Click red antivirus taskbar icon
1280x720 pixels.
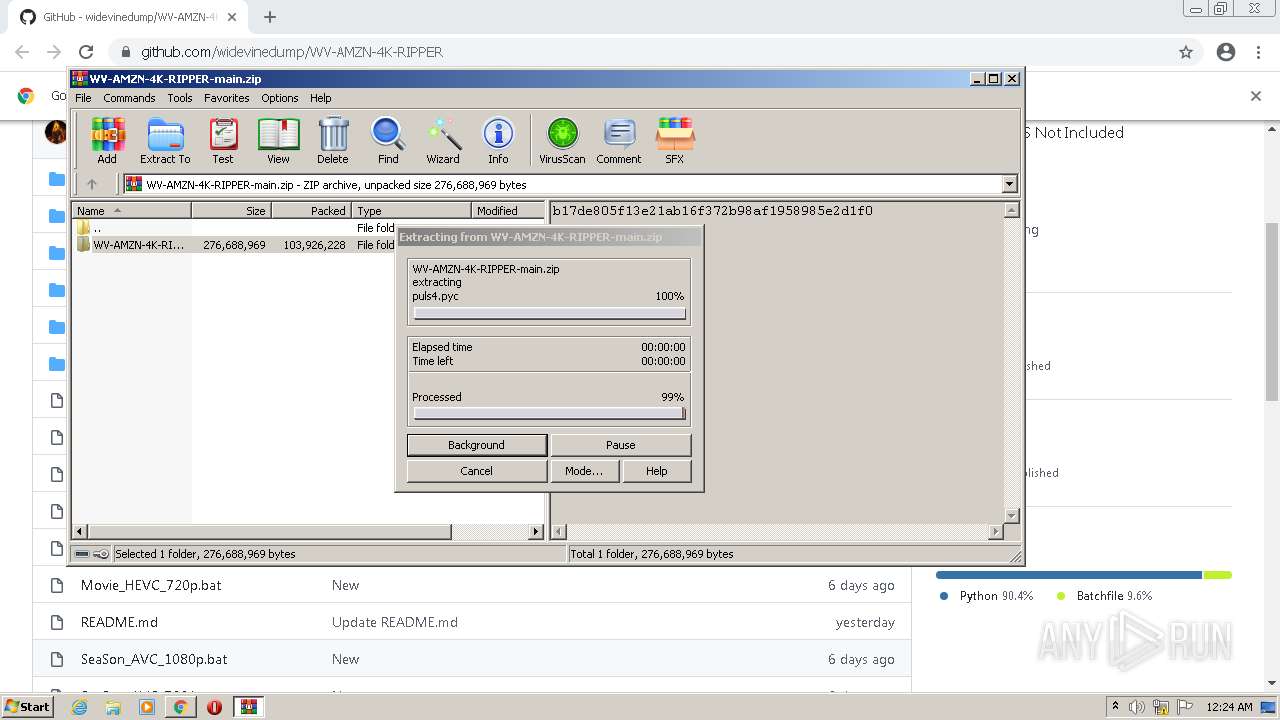pyautogui.click(x=214, y=707)
